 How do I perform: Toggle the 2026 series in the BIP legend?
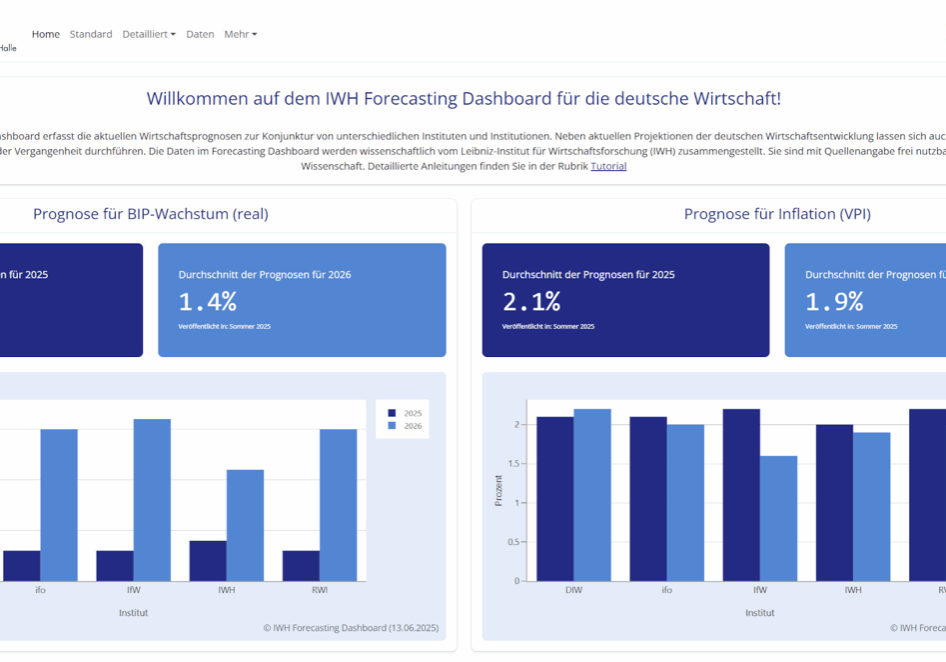coord(405,426)
